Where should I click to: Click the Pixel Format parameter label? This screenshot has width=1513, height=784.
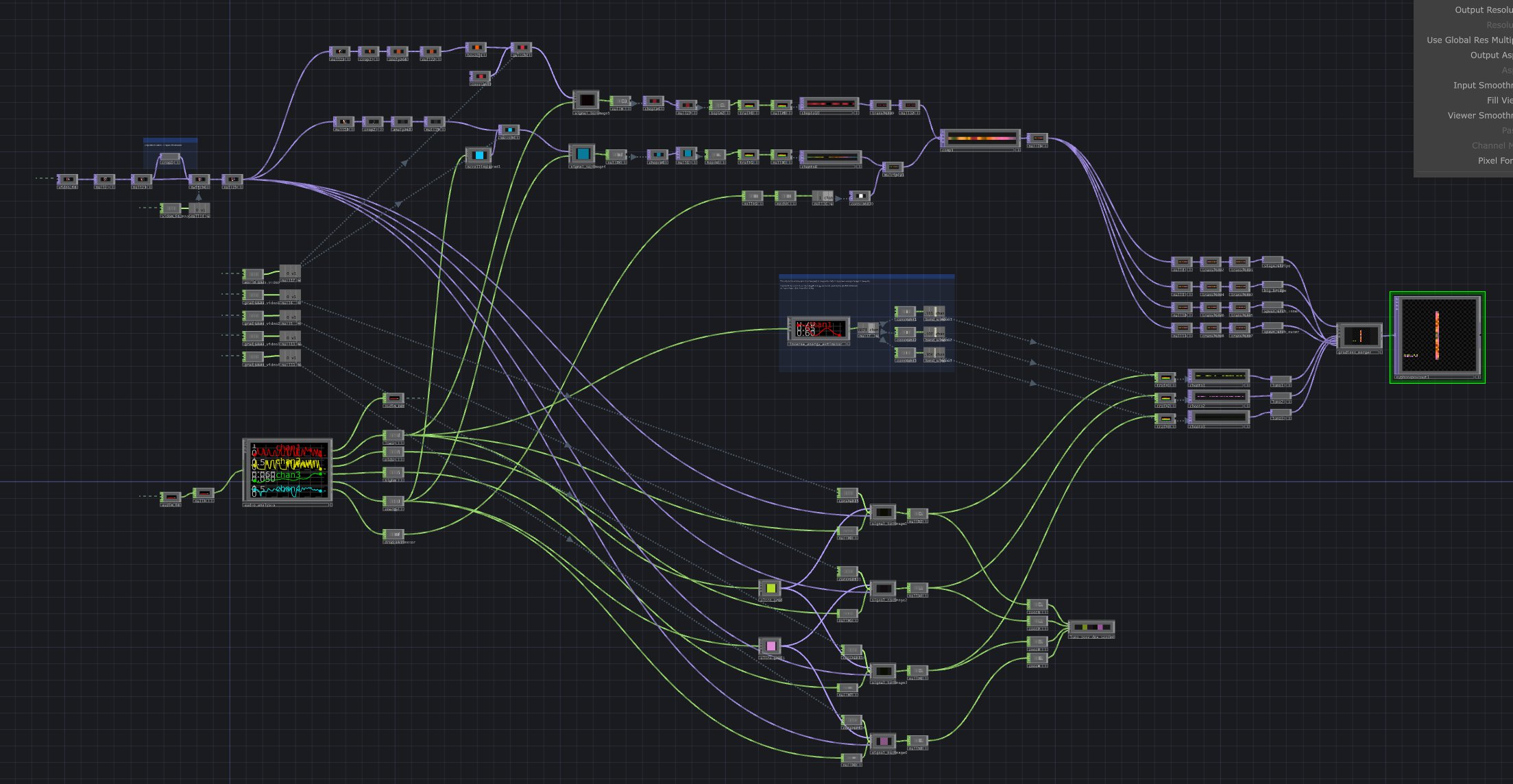(x=1494, y=161)
